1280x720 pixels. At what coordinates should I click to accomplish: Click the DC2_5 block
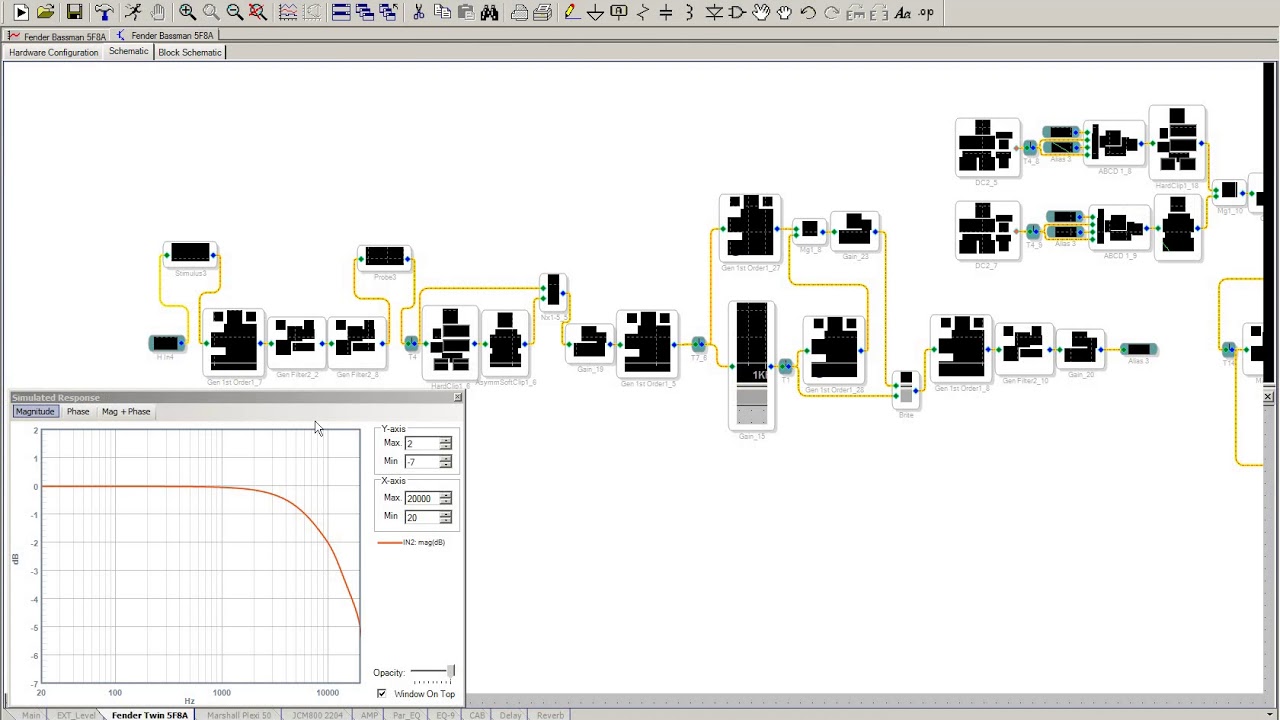(x=987, y=147)
